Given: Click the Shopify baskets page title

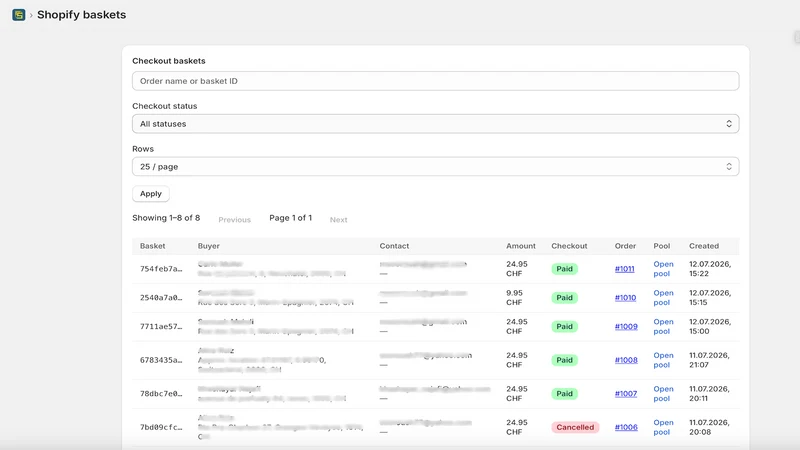Looking at the screenshot, I should point(82,15).
